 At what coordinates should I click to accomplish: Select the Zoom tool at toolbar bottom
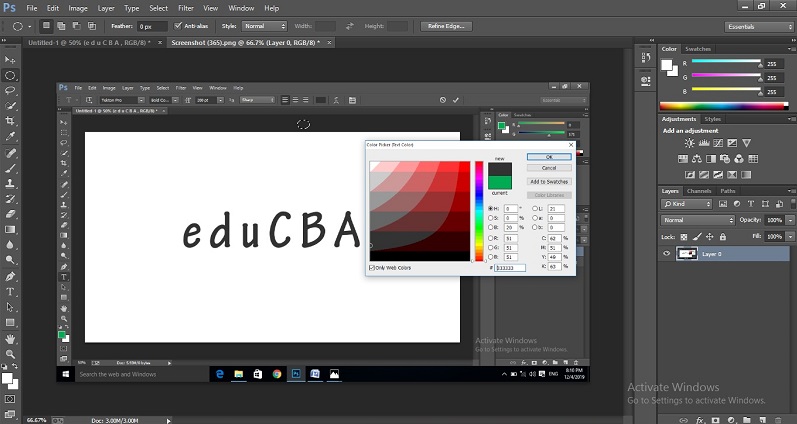point(10,354)
